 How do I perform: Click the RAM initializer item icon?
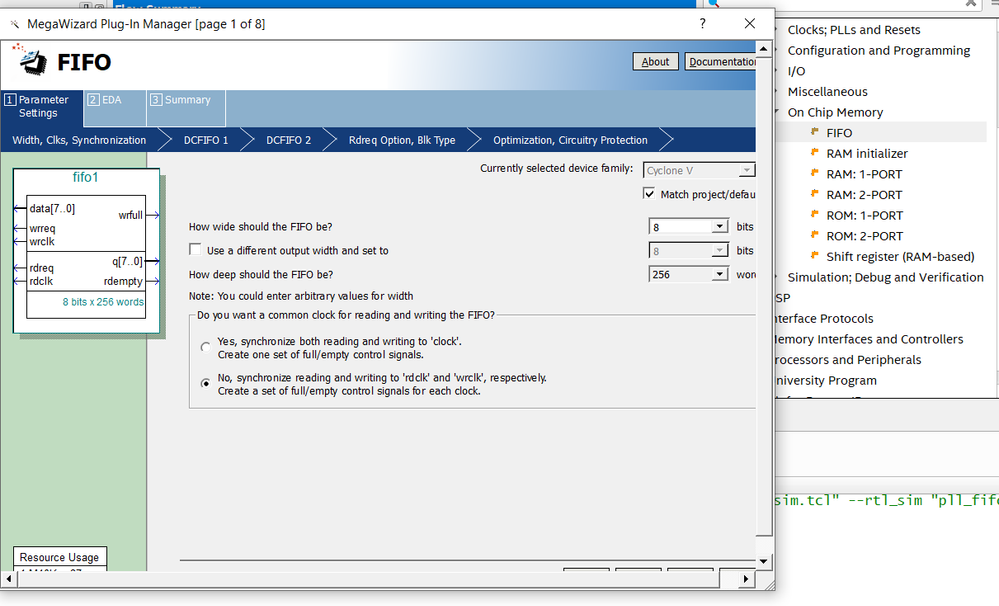tap(814, 152)
